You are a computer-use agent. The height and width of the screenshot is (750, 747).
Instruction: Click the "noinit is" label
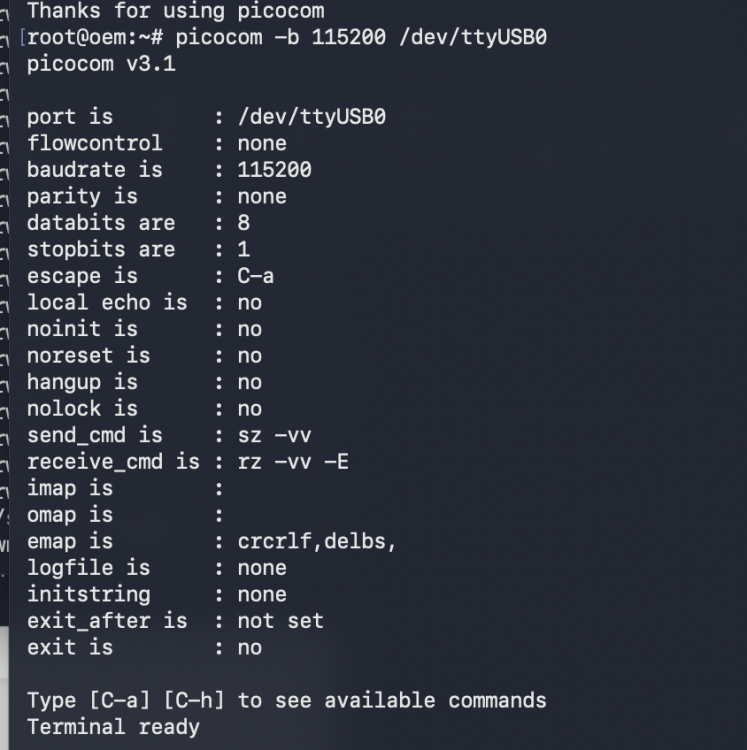82,329
